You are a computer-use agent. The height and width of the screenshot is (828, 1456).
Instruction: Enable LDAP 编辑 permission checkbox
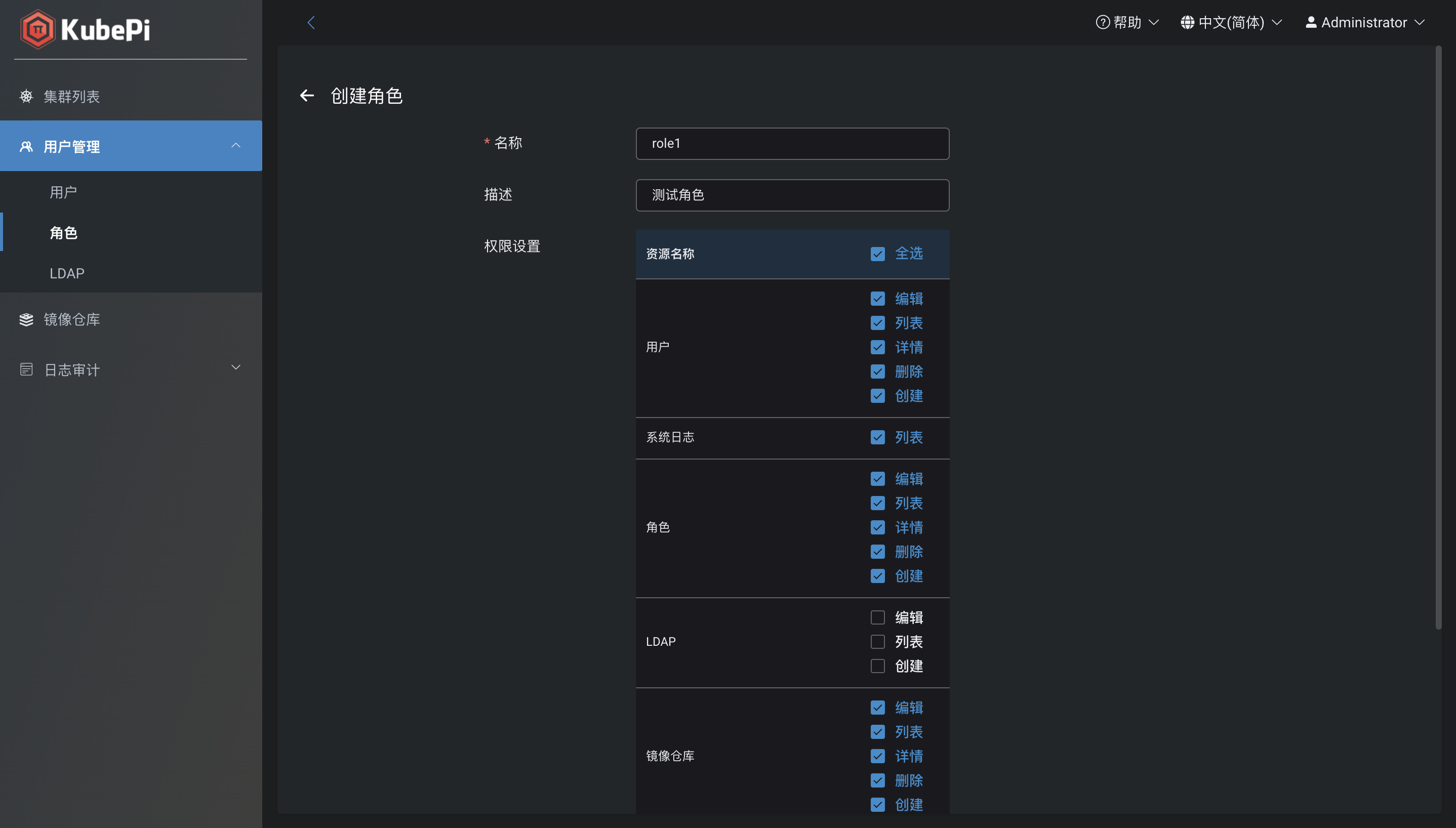pos(877,617)
